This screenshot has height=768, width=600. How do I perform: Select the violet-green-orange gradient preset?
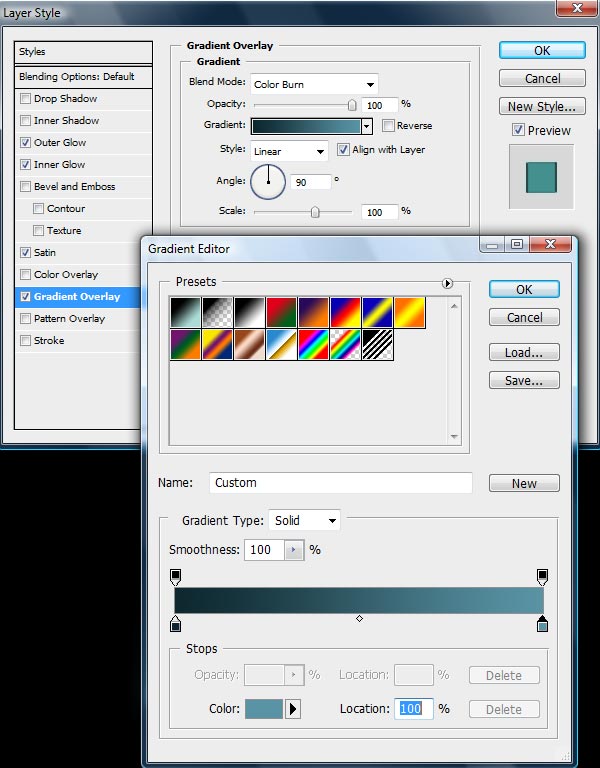click(185, 344)
